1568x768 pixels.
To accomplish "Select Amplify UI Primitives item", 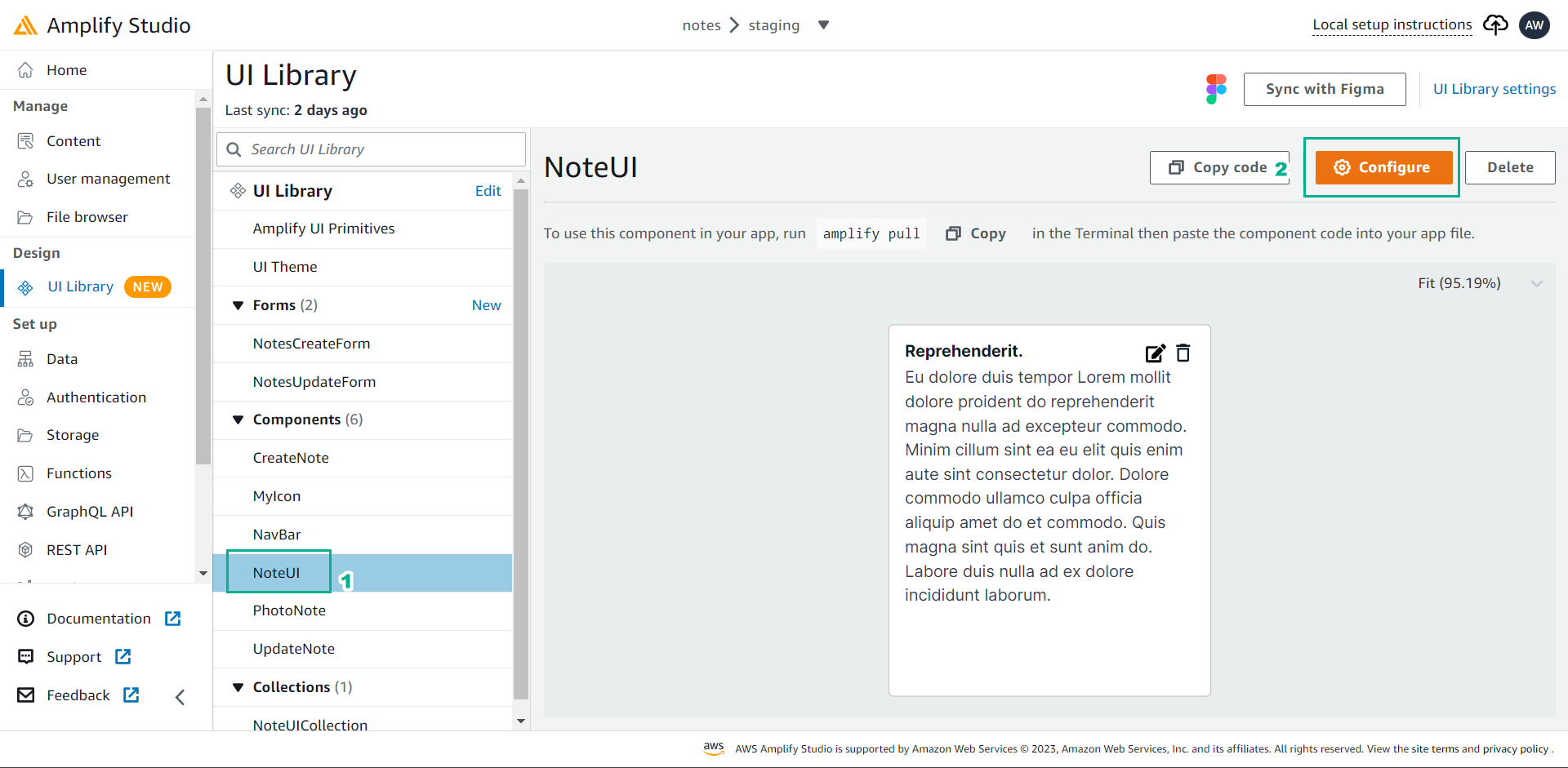I will [x=363, y=229].
